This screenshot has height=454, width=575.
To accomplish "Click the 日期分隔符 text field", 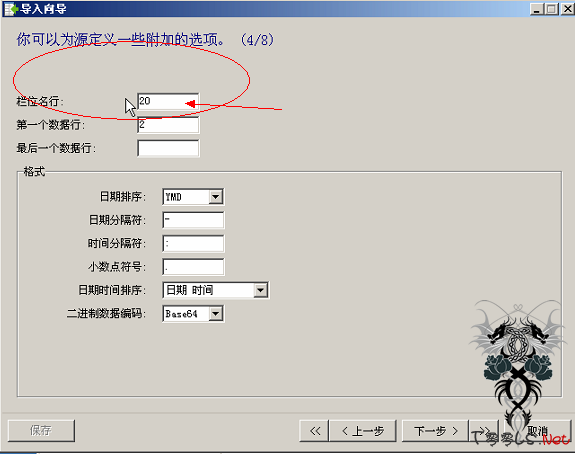I will click(x=193, y=220).
